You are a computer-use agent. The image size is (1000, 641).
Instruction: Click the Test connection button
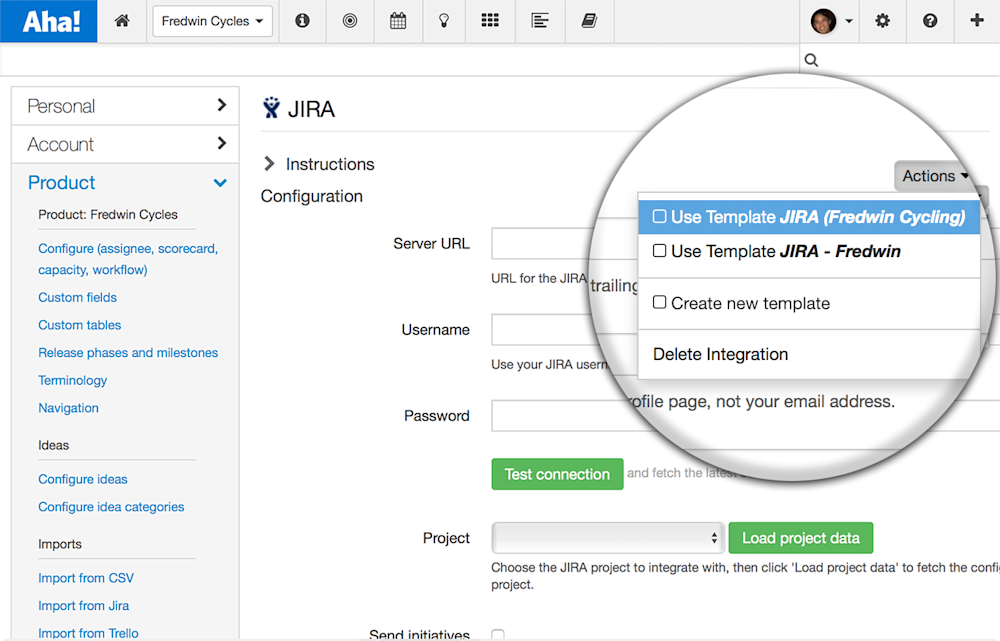point(557,474)
